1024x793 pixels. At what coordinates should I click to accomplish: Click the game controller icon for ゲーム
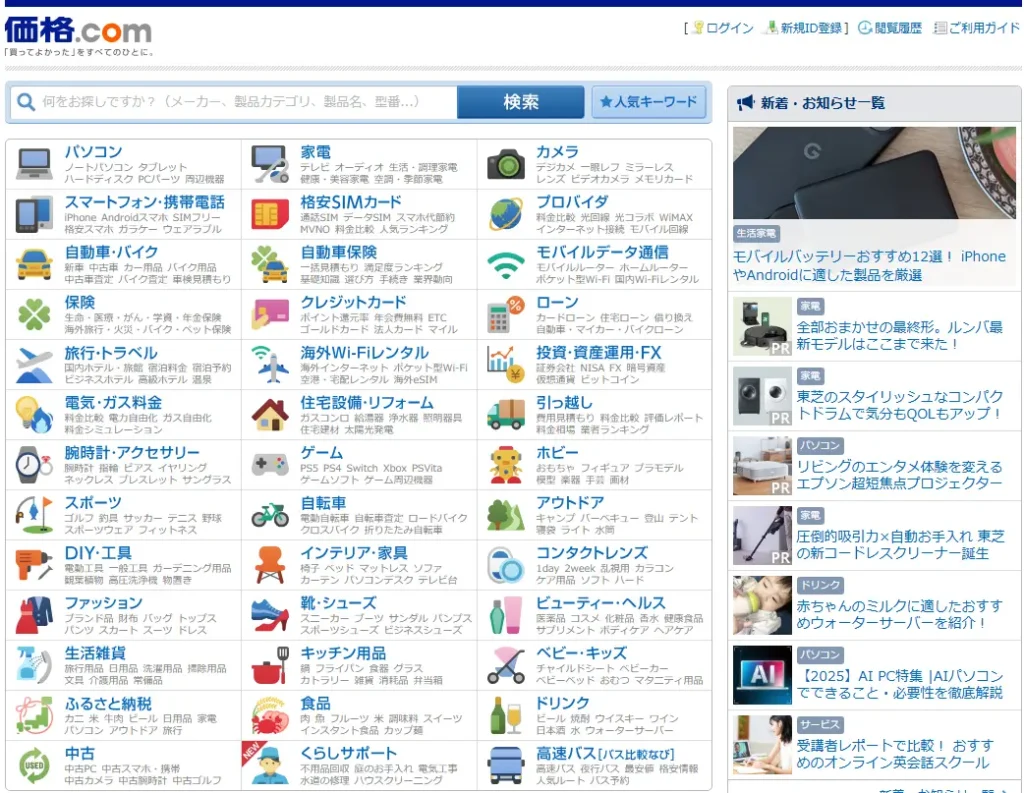coord(270,465)
